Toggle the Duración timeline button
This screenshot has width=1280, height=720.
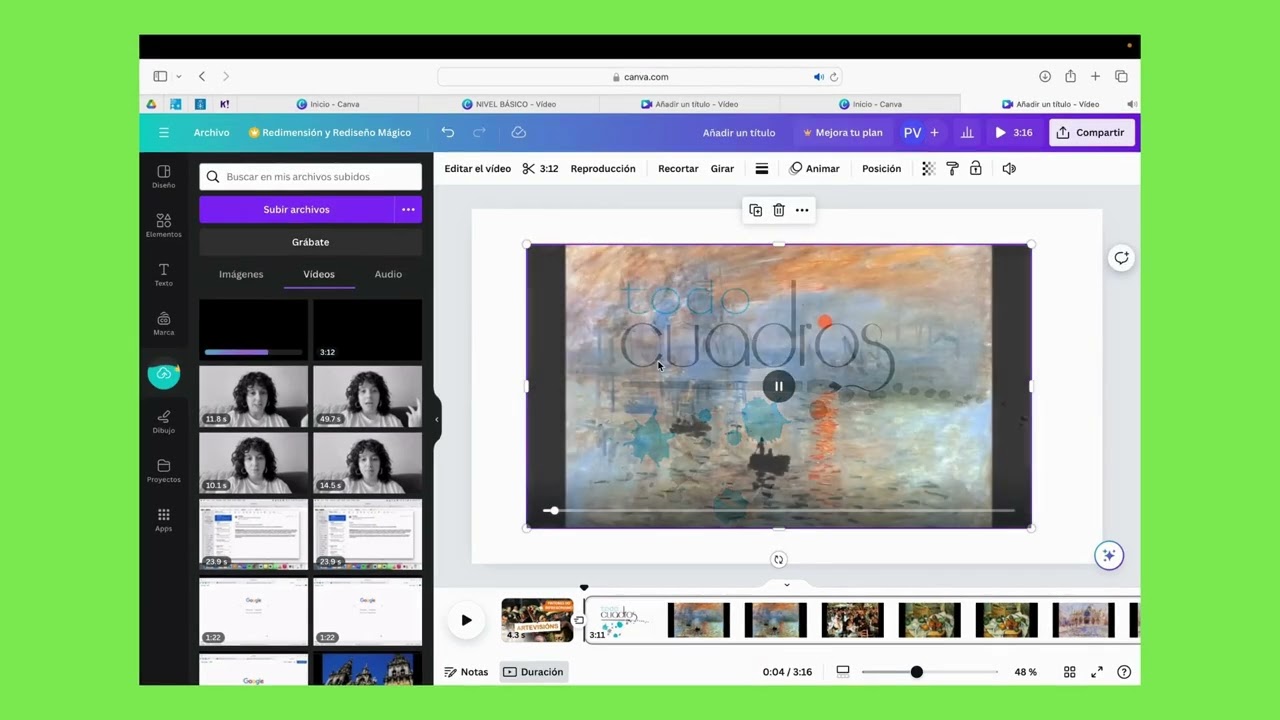(534, 672)
